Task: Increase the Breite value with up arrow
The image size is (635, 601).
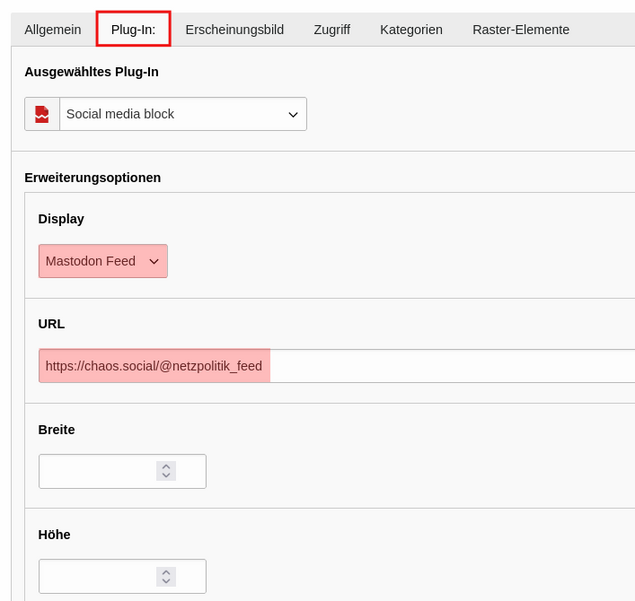Action: point(166,466)
